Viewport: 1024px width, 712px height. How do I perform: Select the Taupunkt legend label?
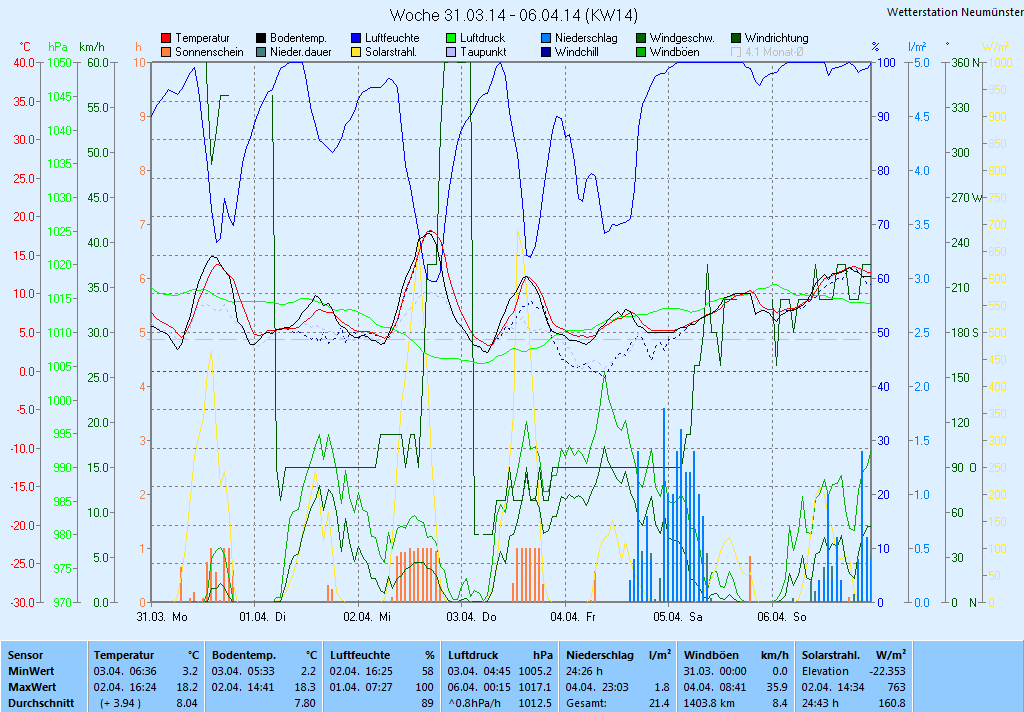(483, 52)
